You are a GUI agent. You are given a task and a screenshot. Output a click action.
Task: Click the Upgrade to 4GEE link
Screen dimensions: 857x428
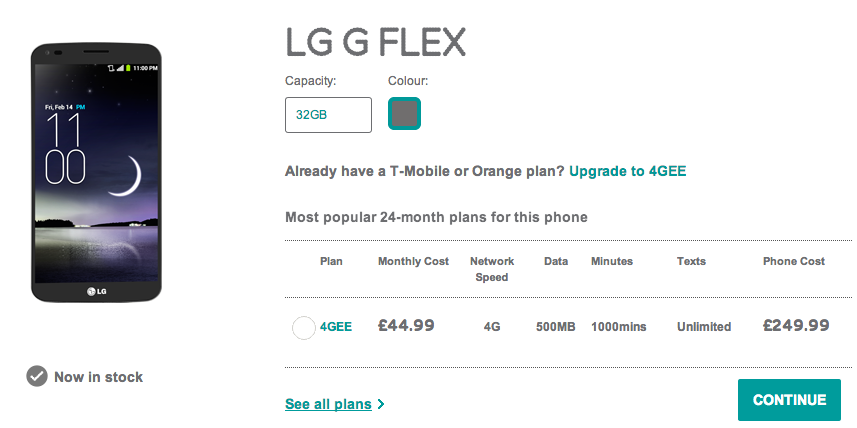coord(627,171)
